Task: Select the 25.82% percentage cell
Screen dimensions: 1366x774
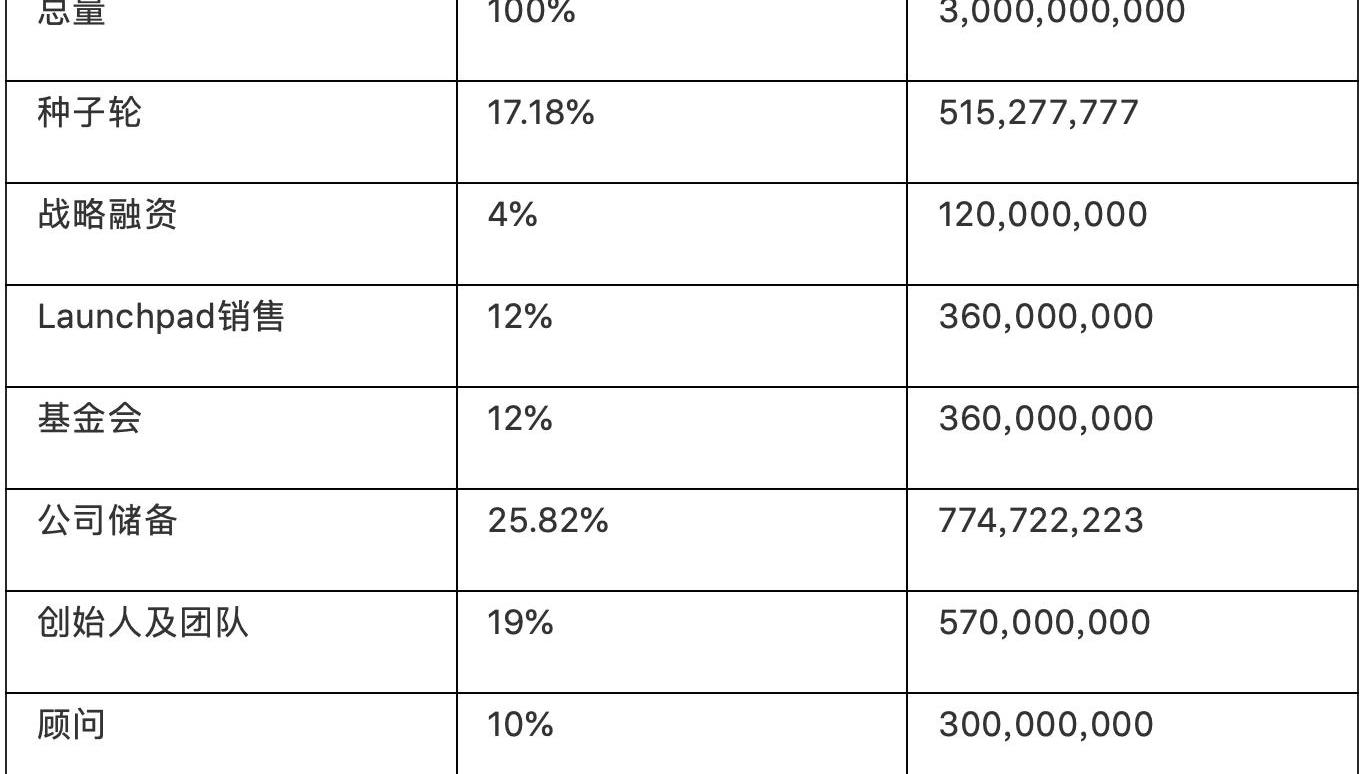Action: coord(548,521)
